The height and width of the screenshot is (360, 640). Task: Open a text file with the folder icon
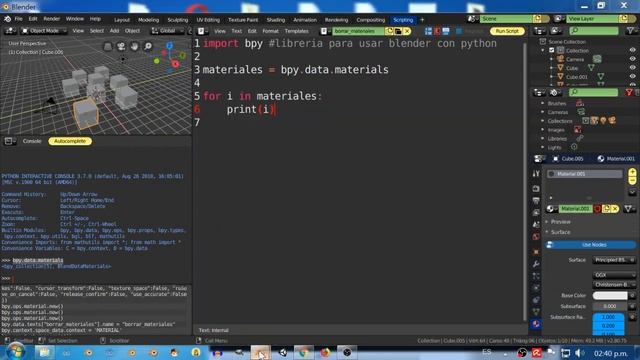pyautogui.click(x=398, y=31)
